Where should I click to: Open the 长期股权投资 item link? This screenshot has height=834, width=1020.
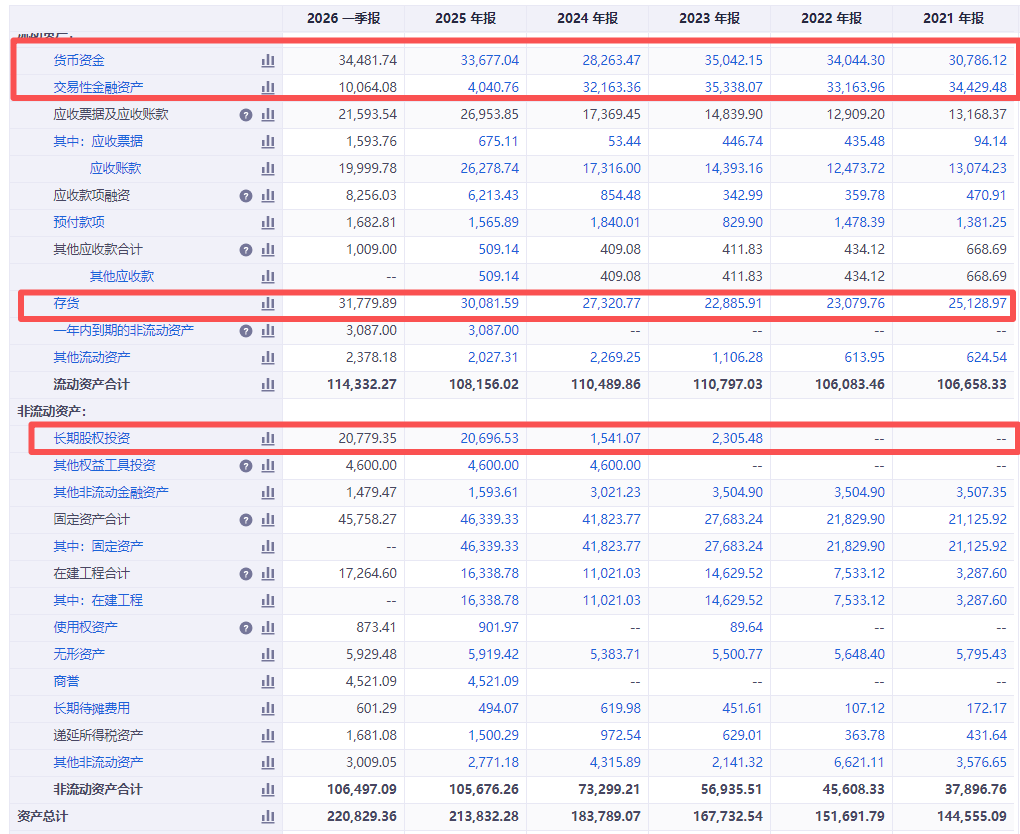(92, 438)
